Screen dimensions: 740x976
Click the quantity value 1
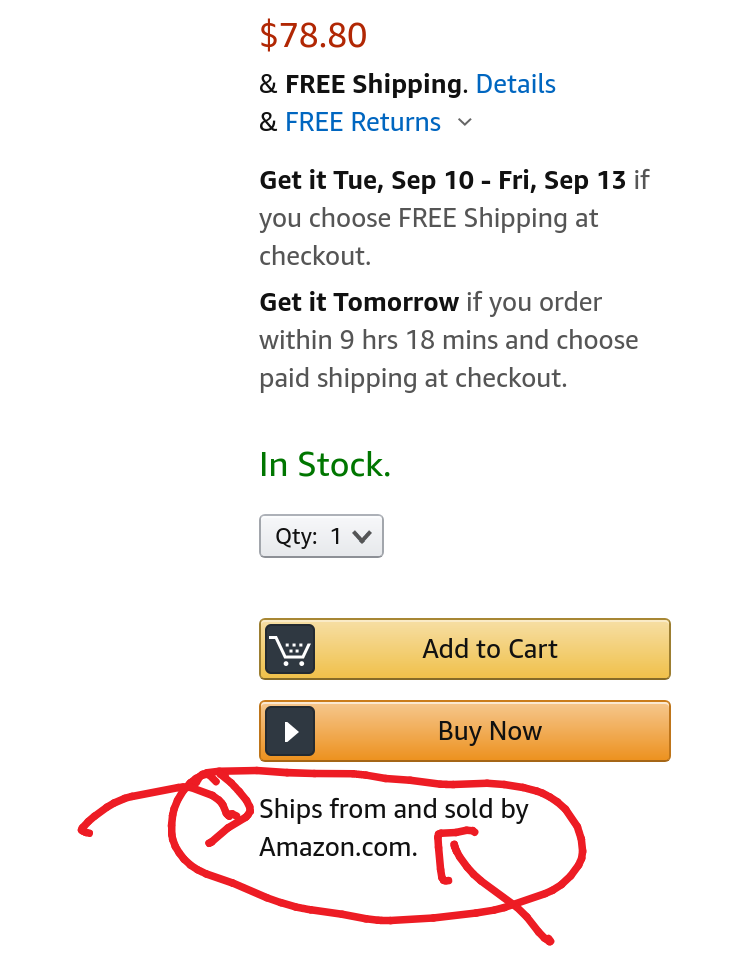click(x=335, y=537)
